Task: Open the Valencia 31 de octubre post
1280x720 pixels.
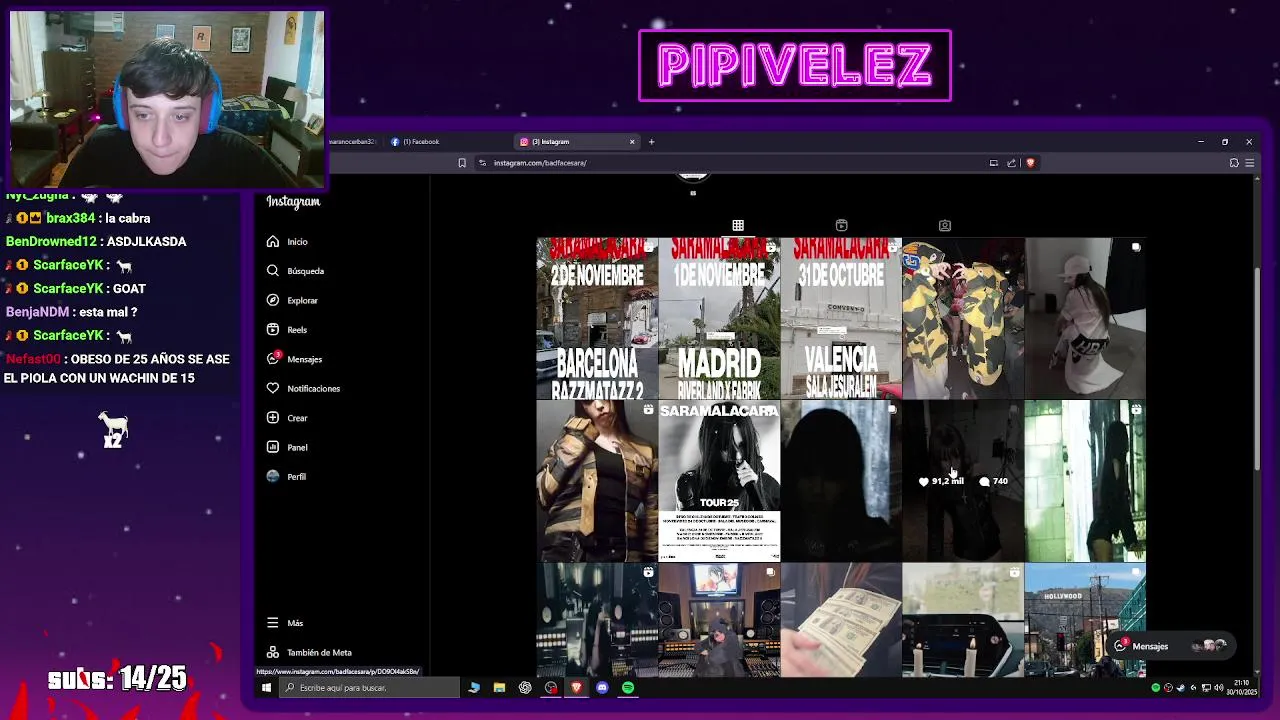Action: coord(841,318)
